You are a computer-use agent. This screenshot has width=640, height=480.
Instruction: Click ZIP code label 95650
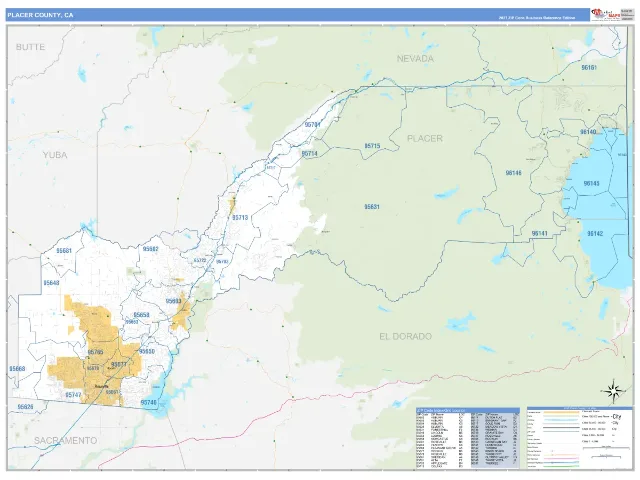147,351
